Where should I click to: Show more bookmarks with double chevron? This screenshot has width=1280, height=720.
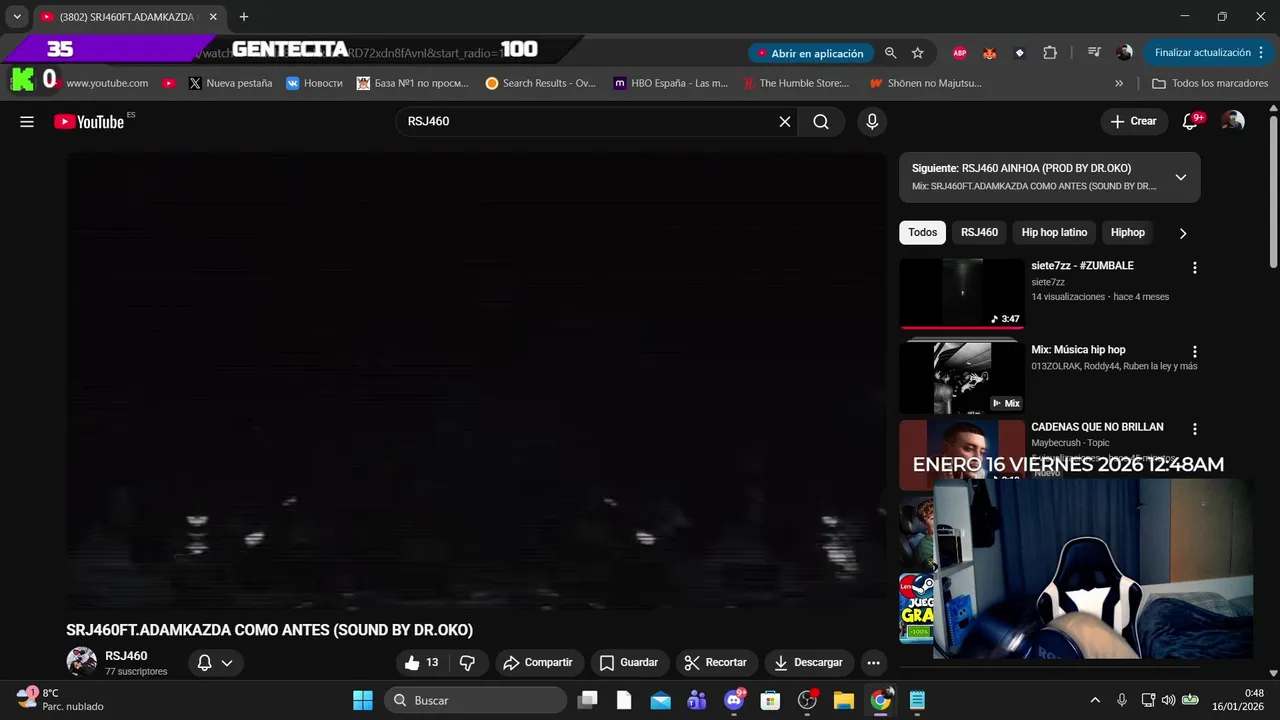(1119, 83)
